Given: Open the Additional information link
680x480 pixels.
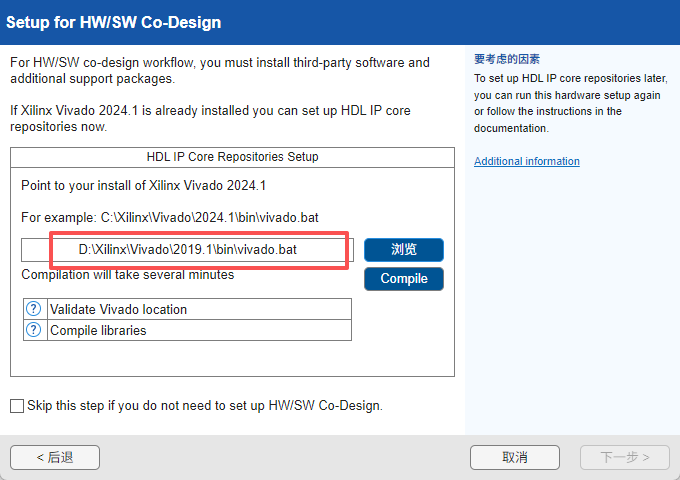Looking at the screenshot, I should (x=526, y=161).
